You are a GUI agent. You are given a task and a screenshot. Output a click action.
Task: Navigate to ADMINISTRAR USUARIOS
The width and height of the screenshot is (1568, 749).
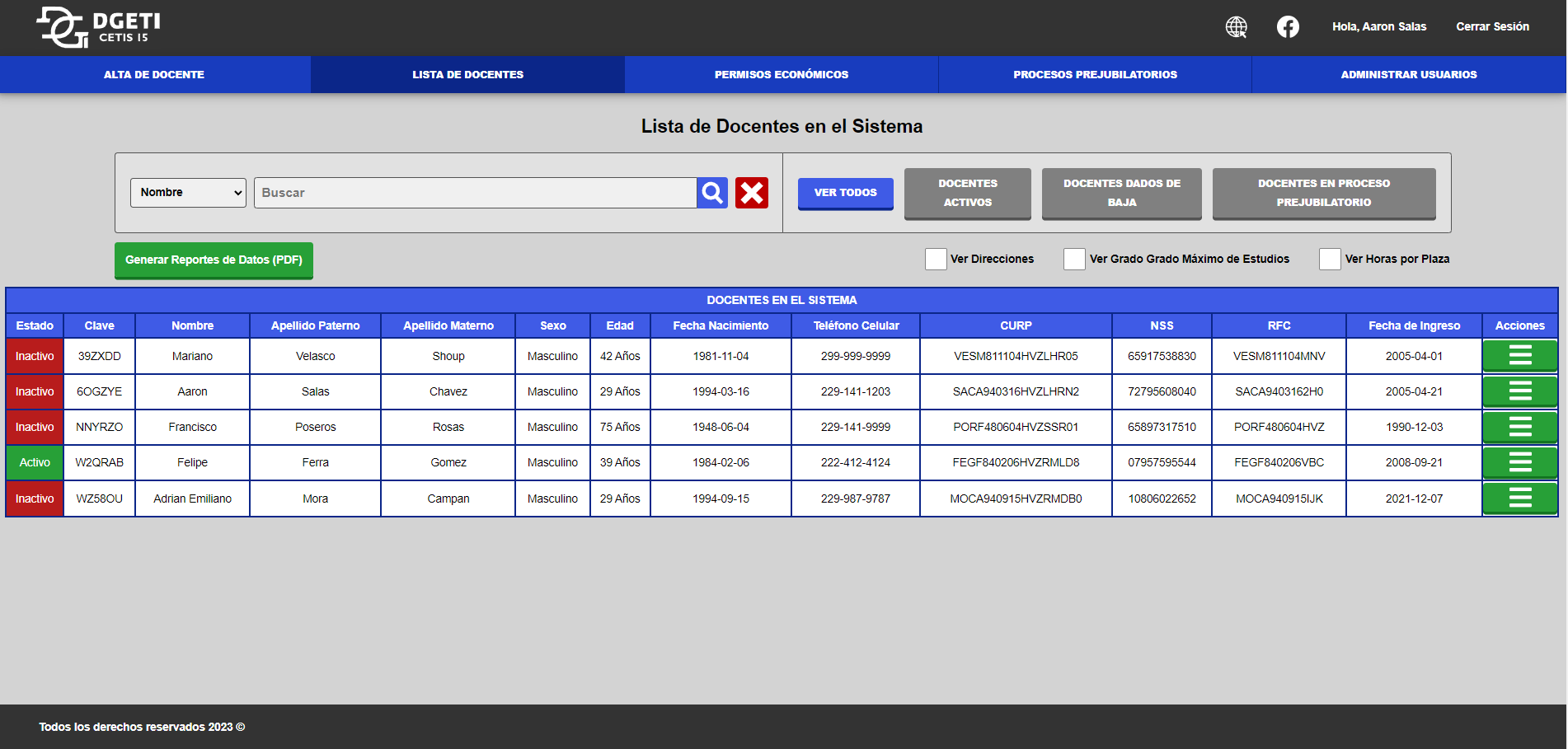1408,74
